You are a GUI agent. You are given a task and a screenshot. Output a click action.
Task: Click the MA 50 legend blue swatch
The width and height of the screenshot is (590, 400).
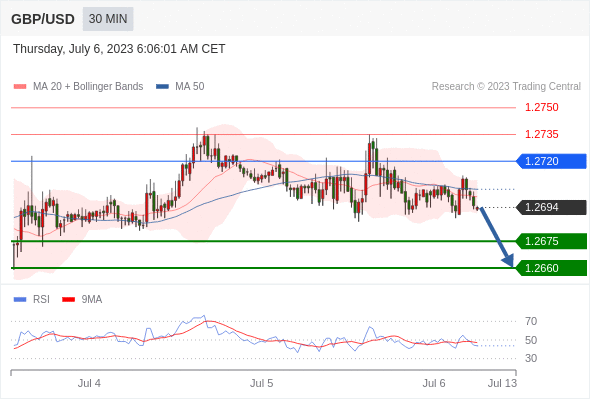pos(162,87)
